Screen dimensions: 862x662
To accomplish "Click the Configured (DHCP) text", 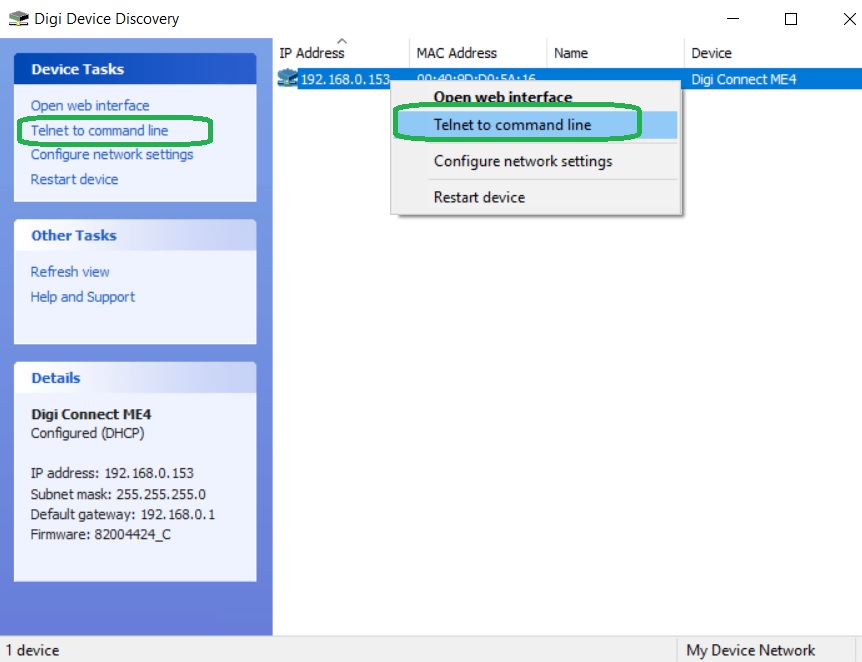I will [87, 433].
